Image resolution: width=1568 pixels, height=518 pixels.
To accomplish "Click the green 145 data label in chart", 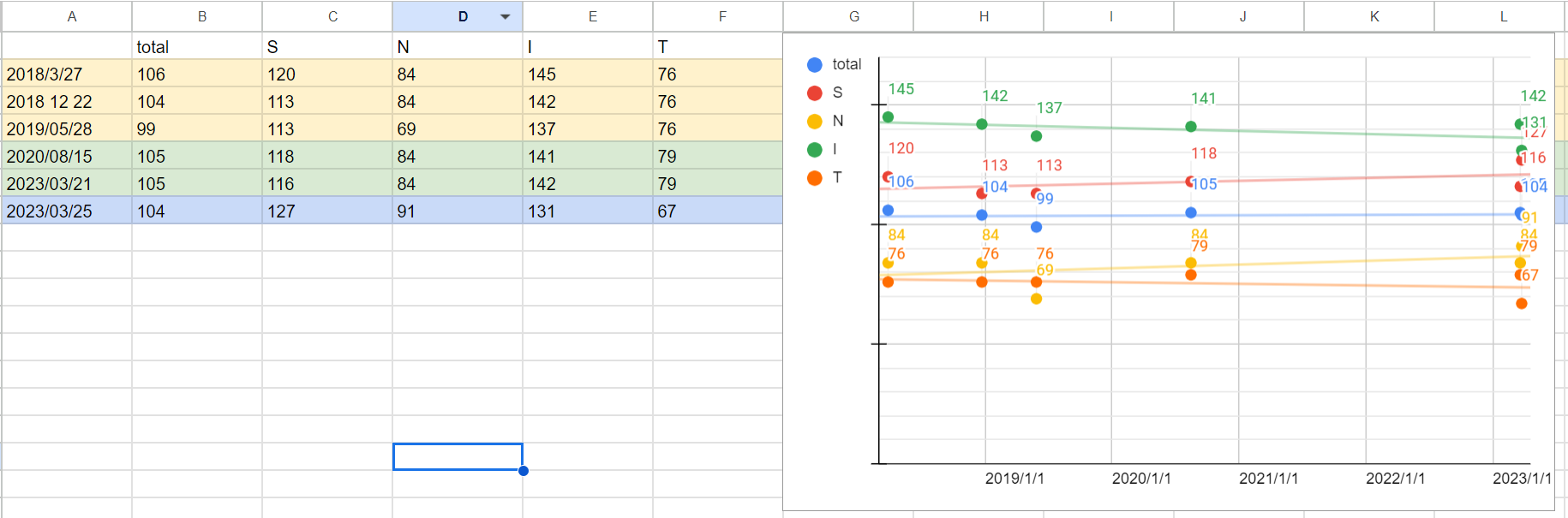I will click(x=901, y=89).
